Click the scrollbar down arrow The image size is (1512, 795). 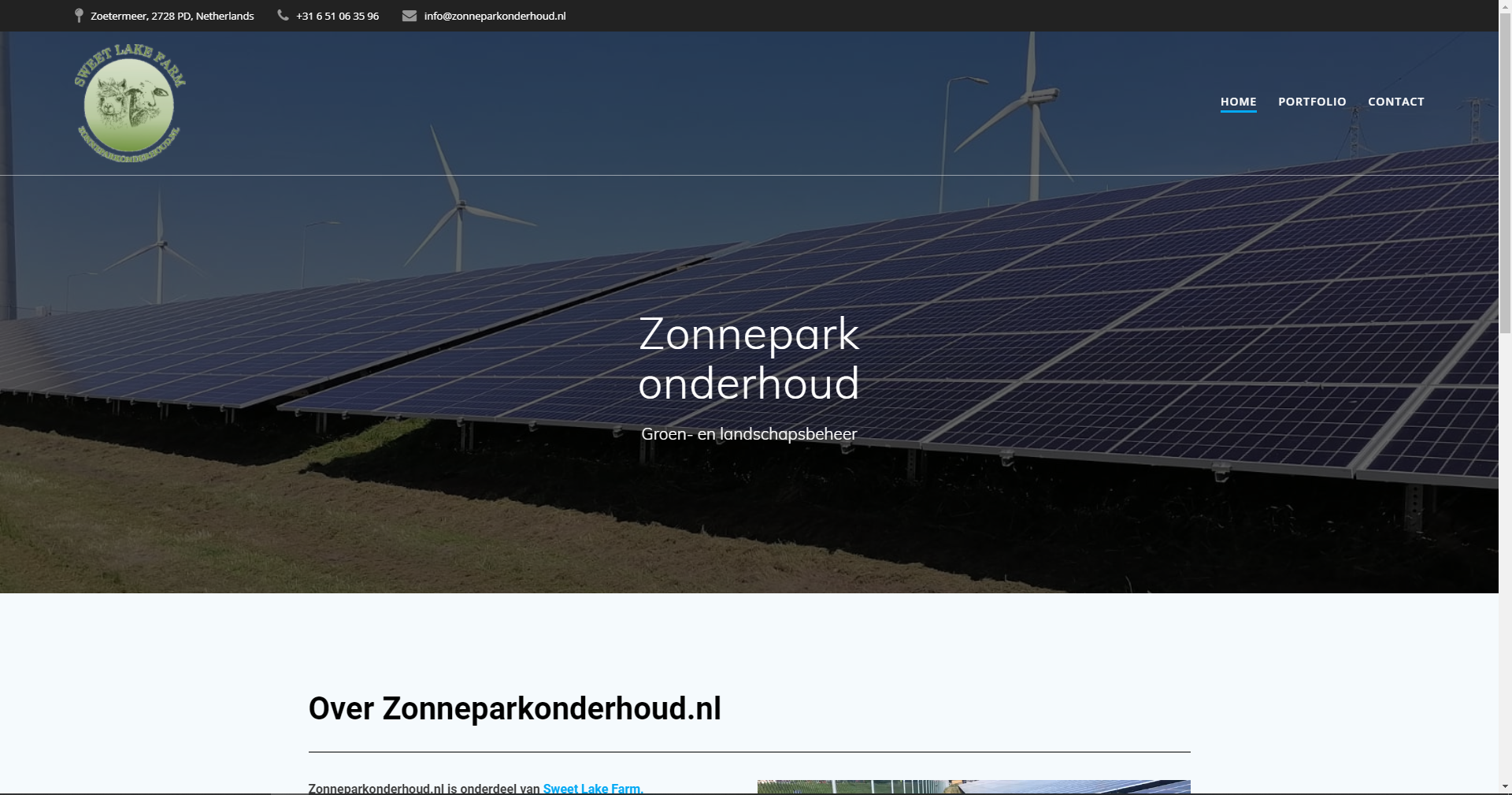[1505, 788]
